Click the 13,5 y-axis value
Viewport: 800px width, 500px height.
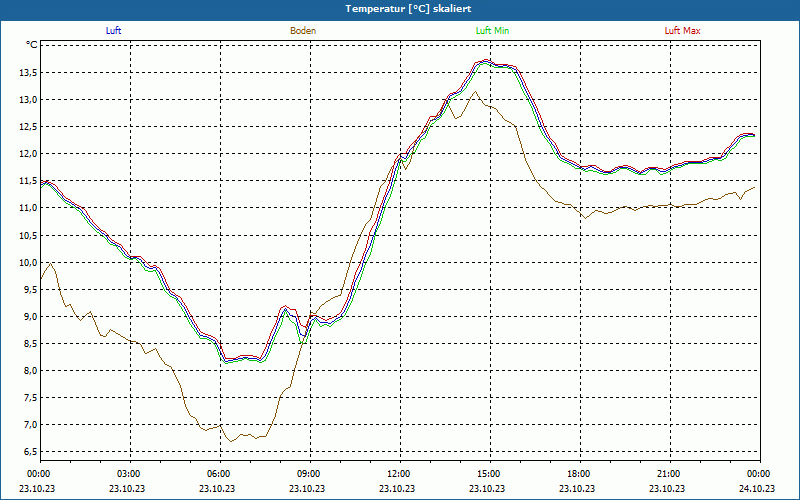[x=28, y=72]
